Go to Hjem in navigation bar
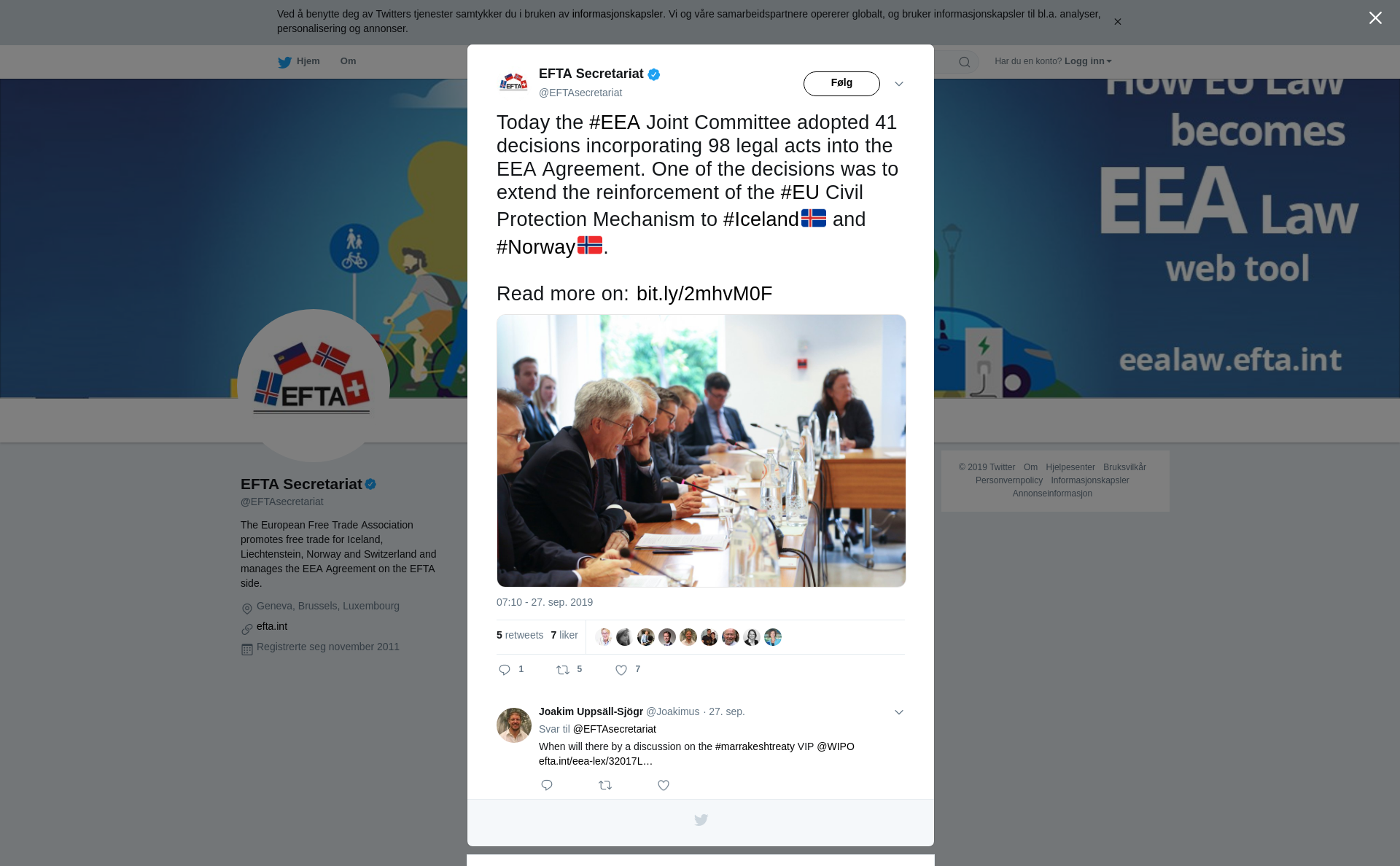 (x=299, y=61)
